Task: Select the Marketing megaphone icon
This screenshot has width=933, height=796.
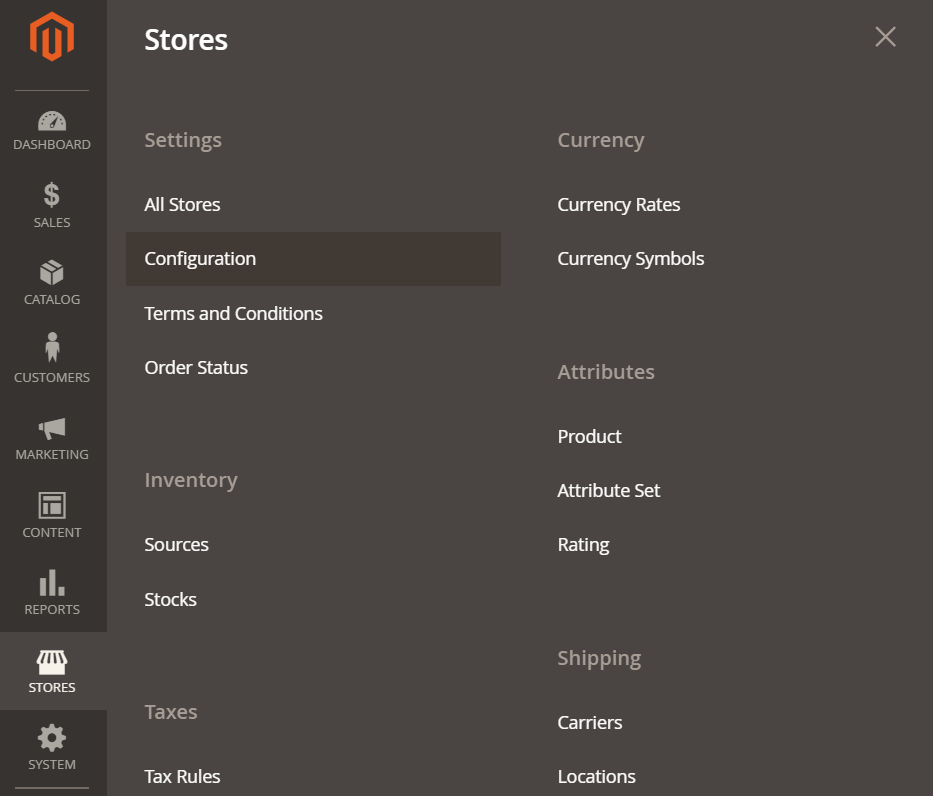Action: (x=52, y=428)
